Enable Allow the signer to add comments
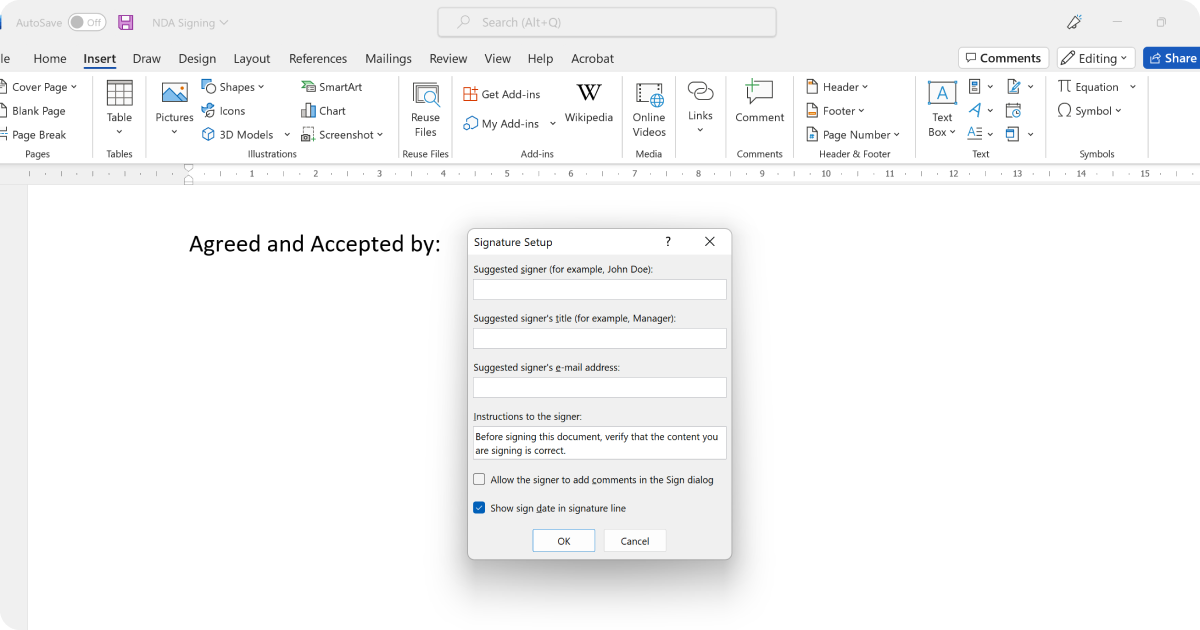This screenshot has height=630, width=1200. coord(480,480)
